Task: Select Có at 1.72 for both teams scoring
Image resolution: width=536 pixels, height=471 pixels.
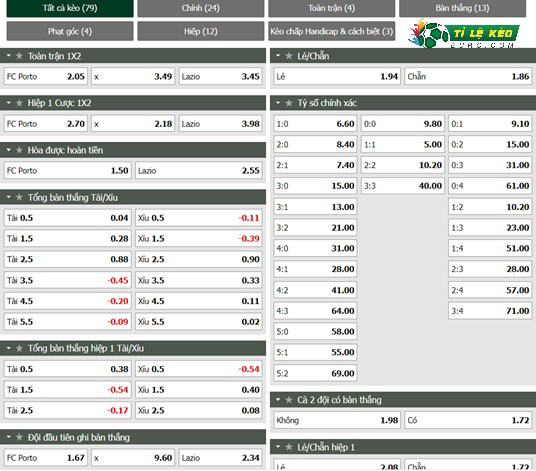Action: [x=468, y=420]
